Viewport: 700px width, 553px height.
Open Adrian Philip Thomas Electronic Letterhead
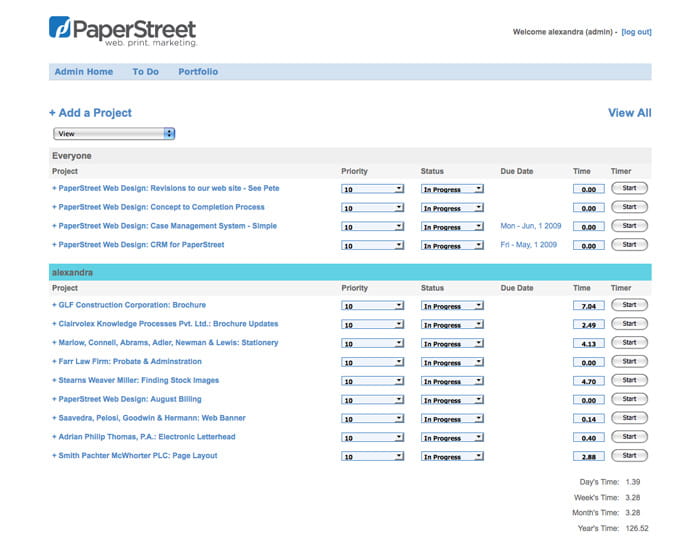point(144,437)
